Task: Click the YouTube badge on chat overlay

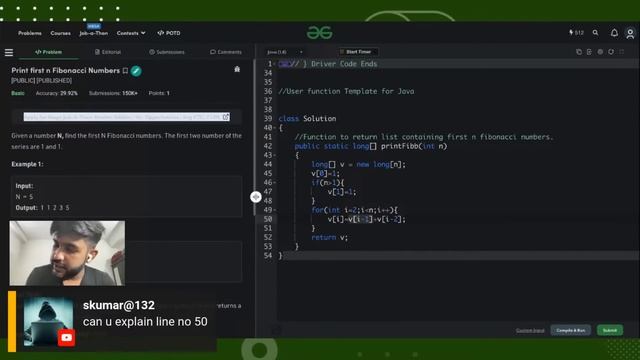Action: pos(66,338)
